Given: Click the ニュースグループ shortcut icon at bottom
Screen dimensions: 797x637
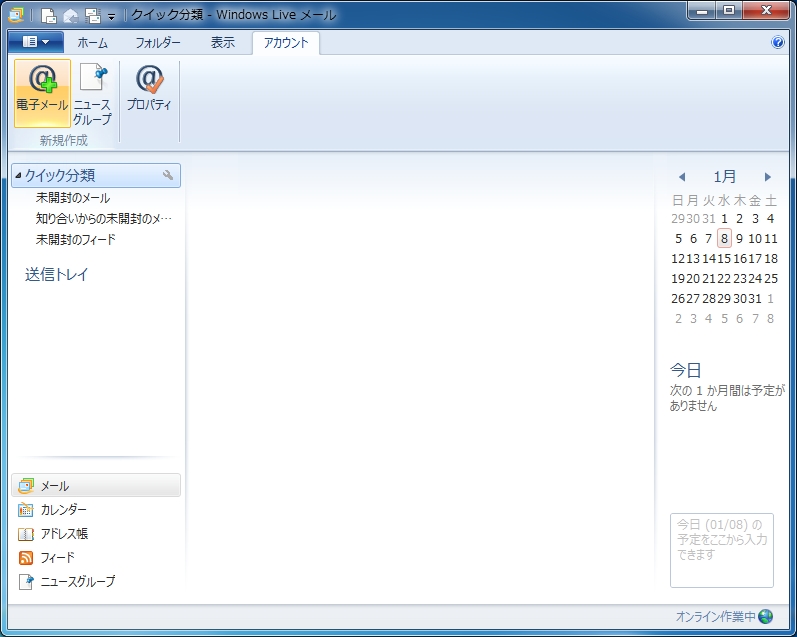Looking at the screenshot, I should click(x=26, y=582).
